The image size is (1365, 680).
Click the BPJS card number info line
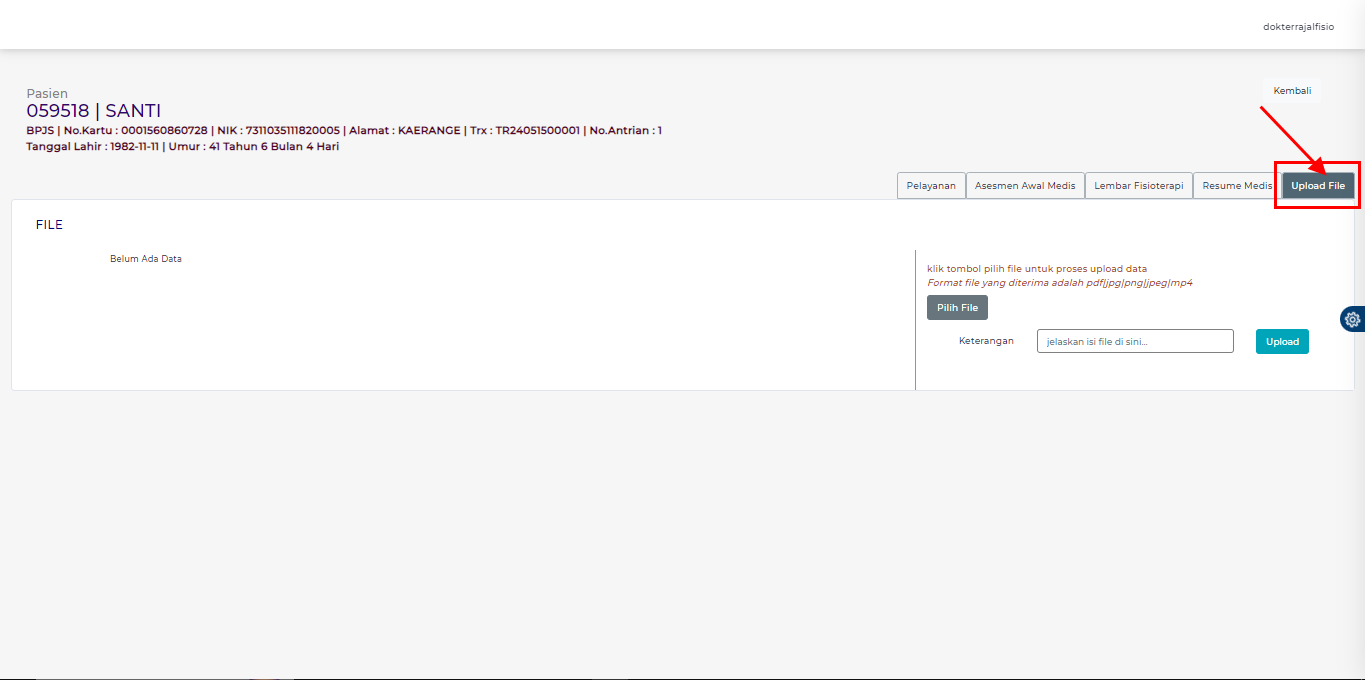(343, 130)
